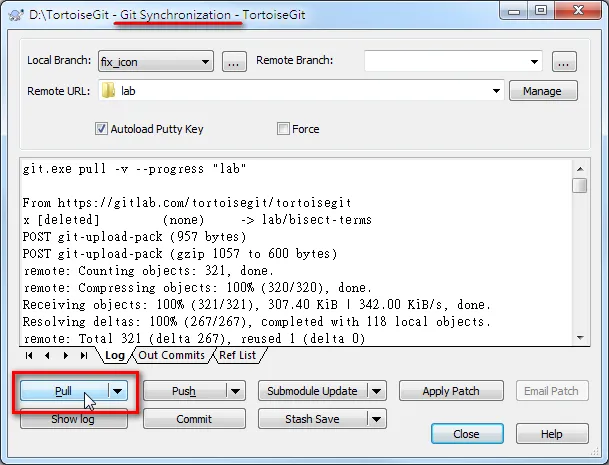Go to next tab with right arrow
Viewport: 609px width, 465px height.
(66, 355)
